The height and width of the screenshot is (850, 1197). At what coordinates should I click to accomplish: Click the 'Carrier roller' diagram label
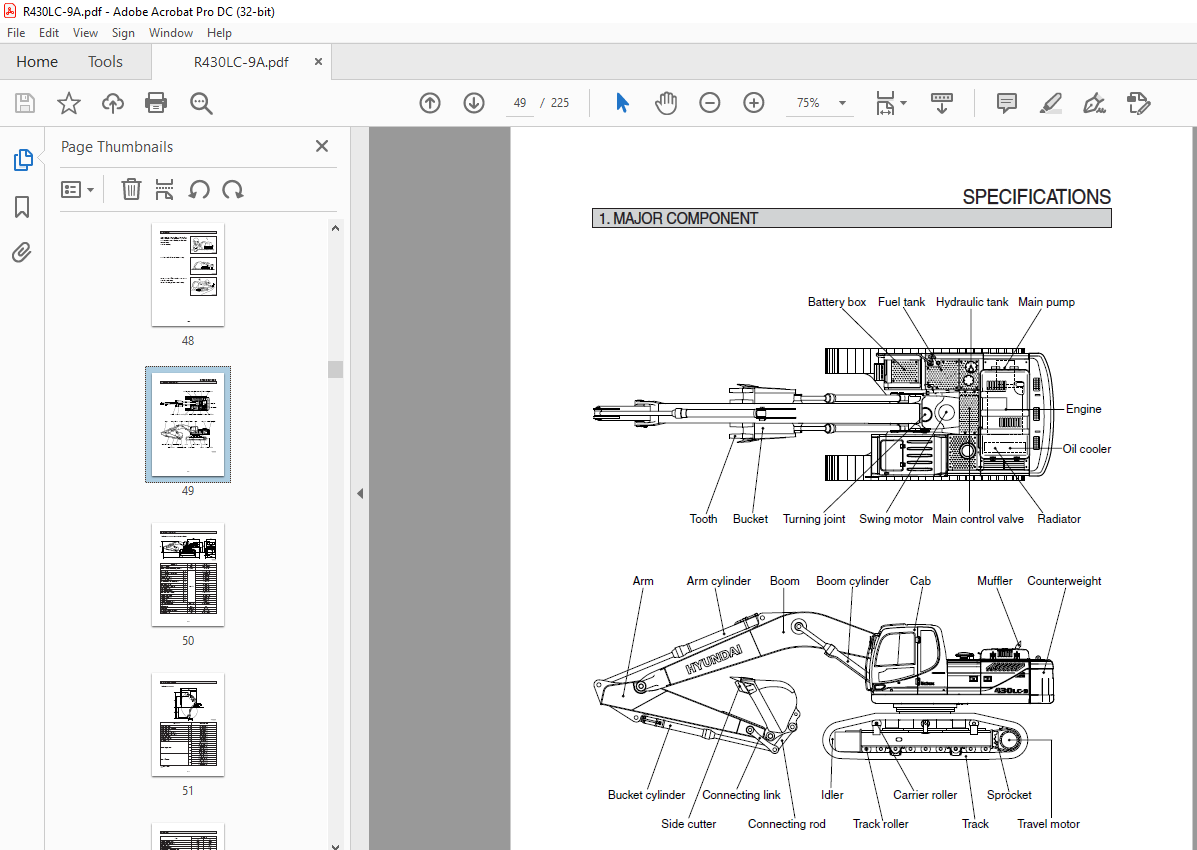[x=924, y=794]
